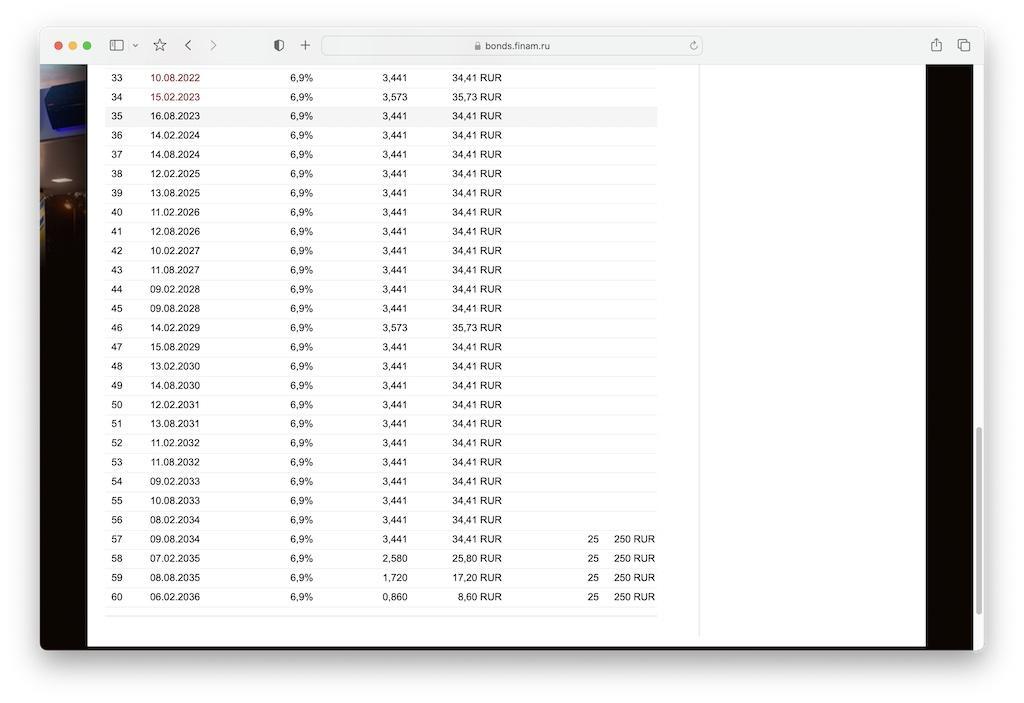Go back to the previous page
The width and height of the screenshot is (1024, 703).
point(188,45)
